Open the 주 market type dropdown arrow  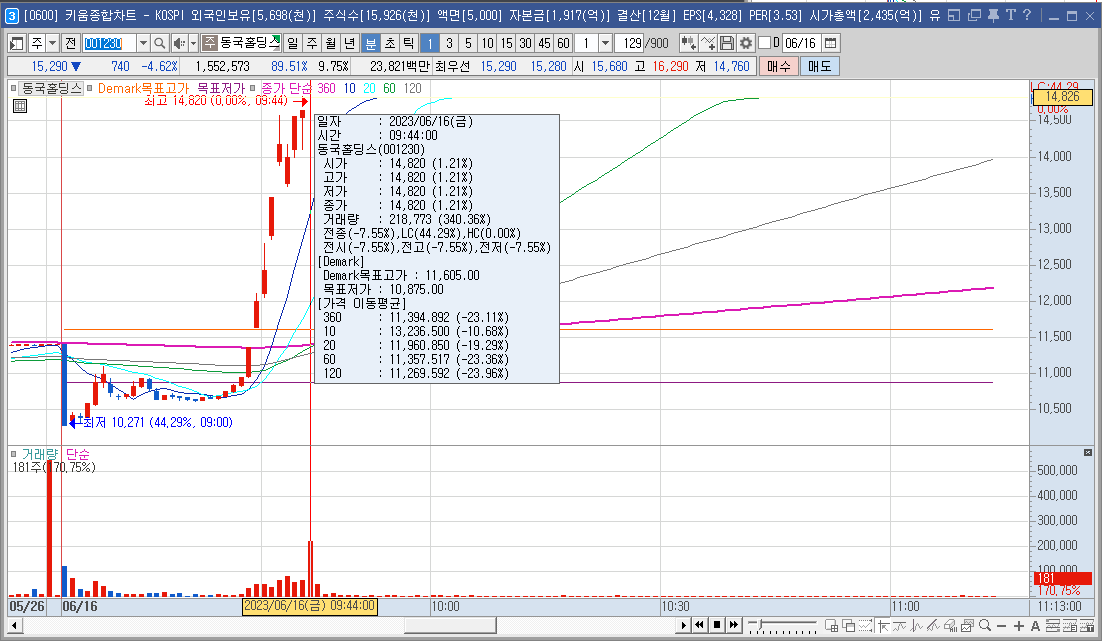click(x=52, y=43)
